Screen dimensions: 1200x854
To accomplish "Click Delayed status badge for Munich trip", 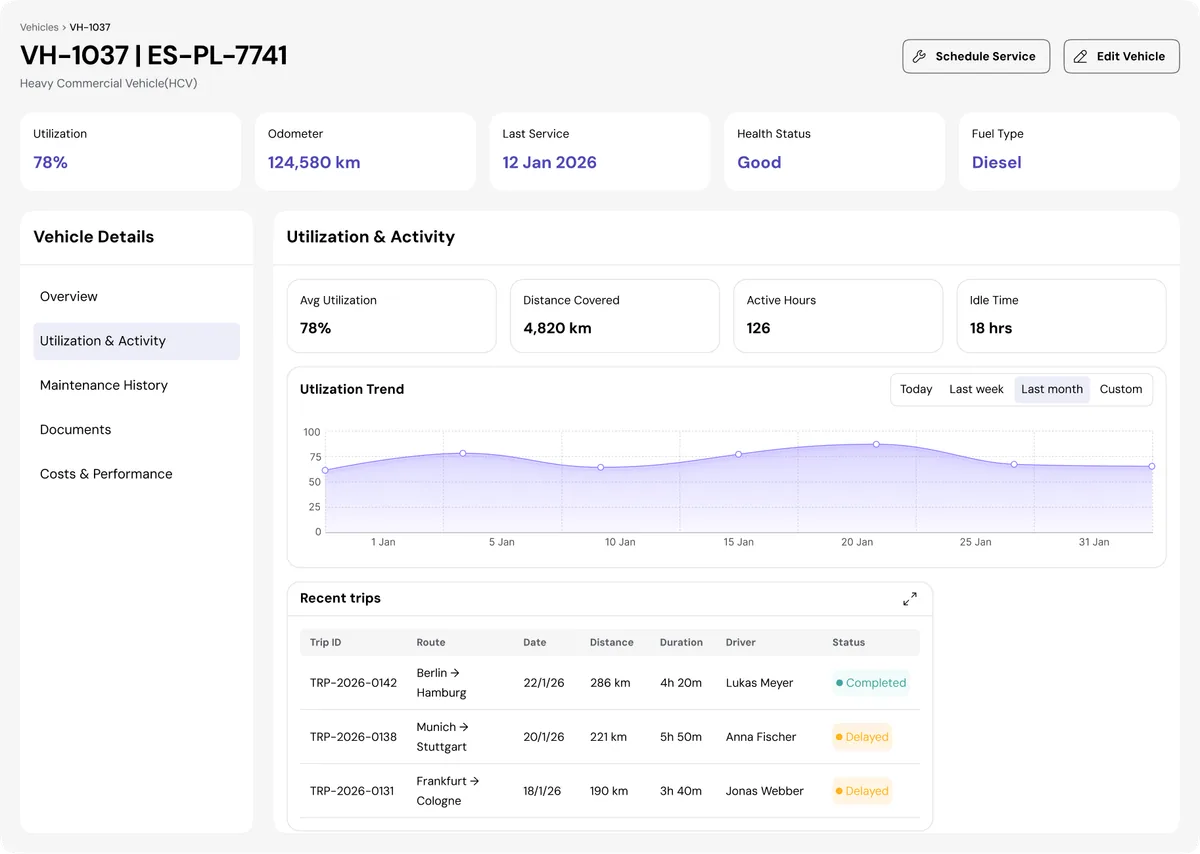I will point(861,737).
